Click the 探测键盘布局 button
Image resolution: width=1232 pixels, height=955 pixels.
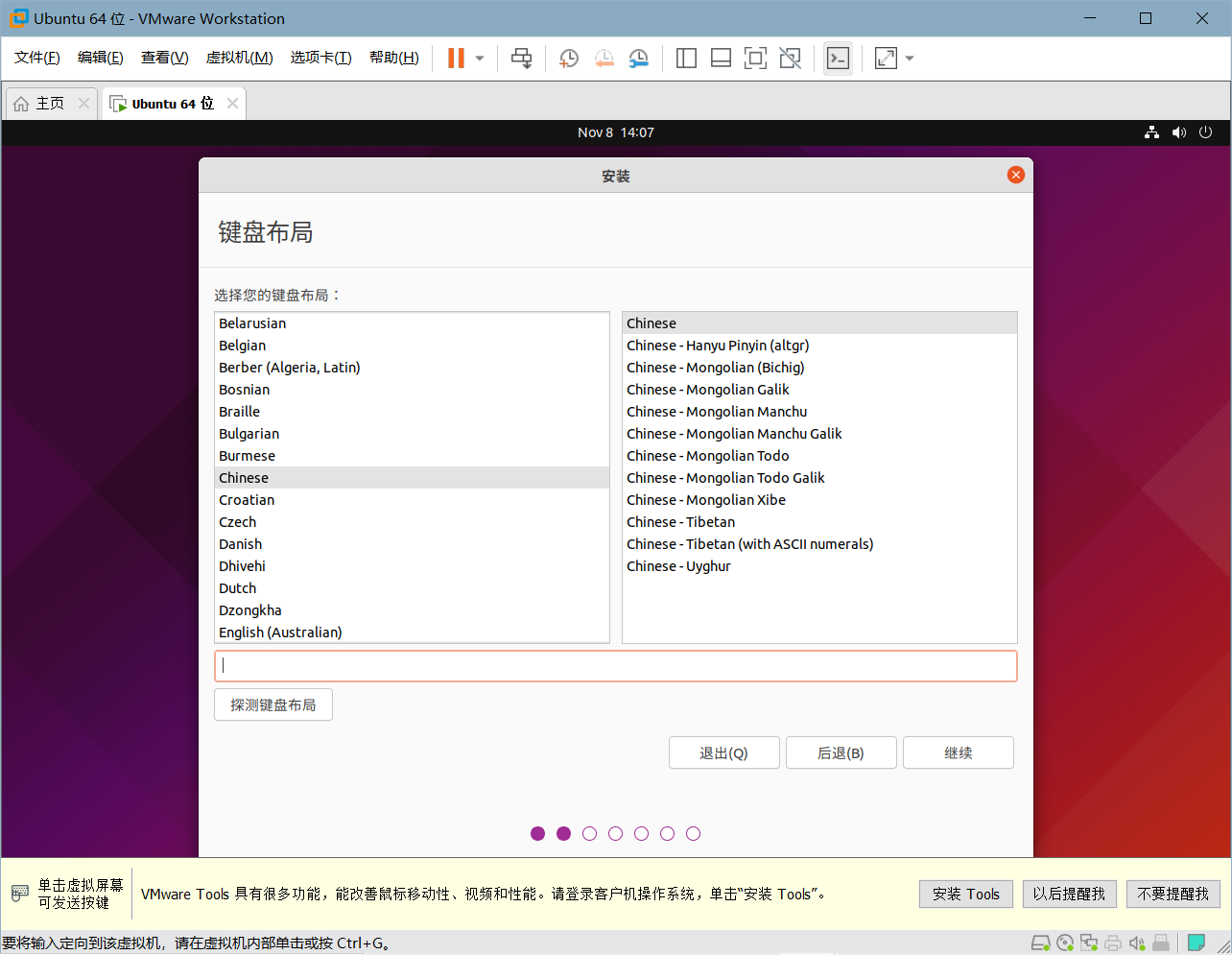tap(273, 704)
